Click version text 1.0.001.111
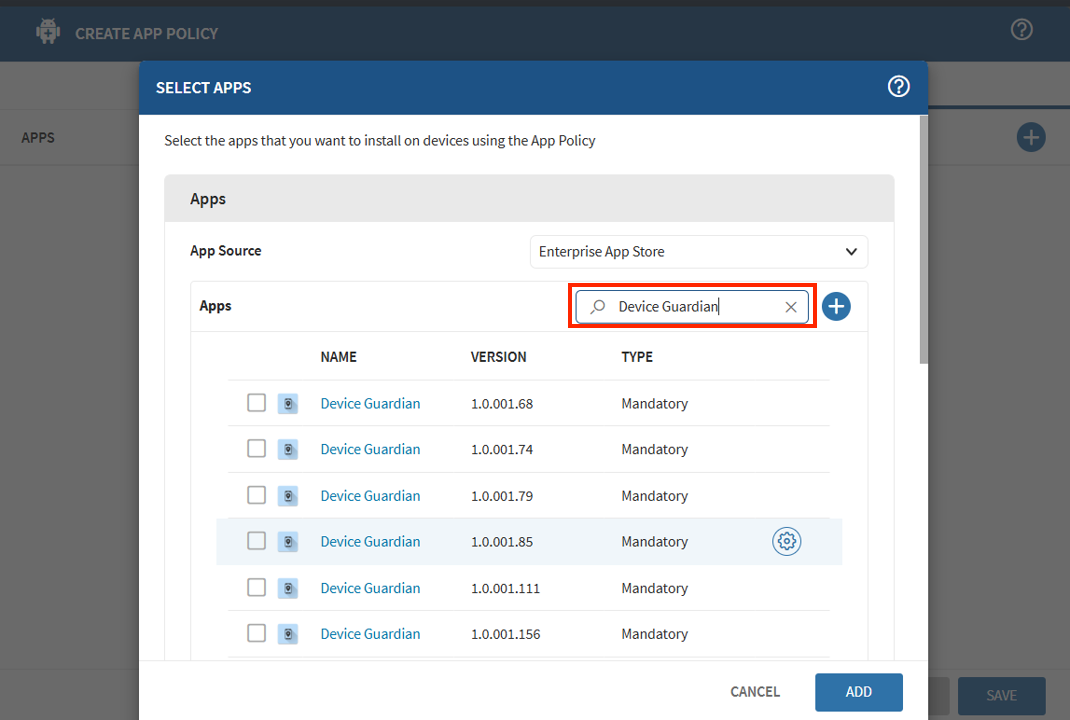The image size is (1070, 720). tap(505, 588)
